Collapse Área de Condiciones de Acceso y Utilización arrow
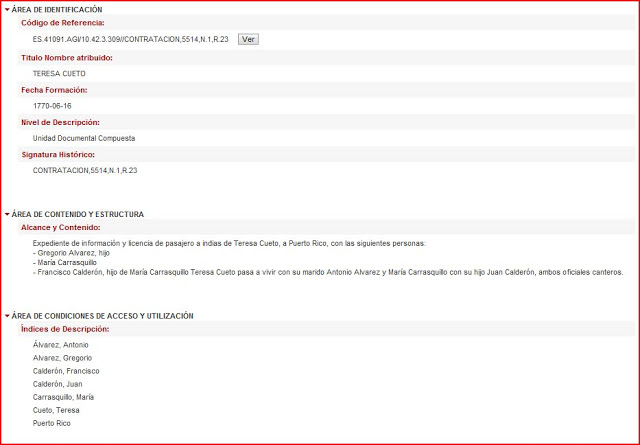This screenshot has width=640, height=445. coord(7,316)
